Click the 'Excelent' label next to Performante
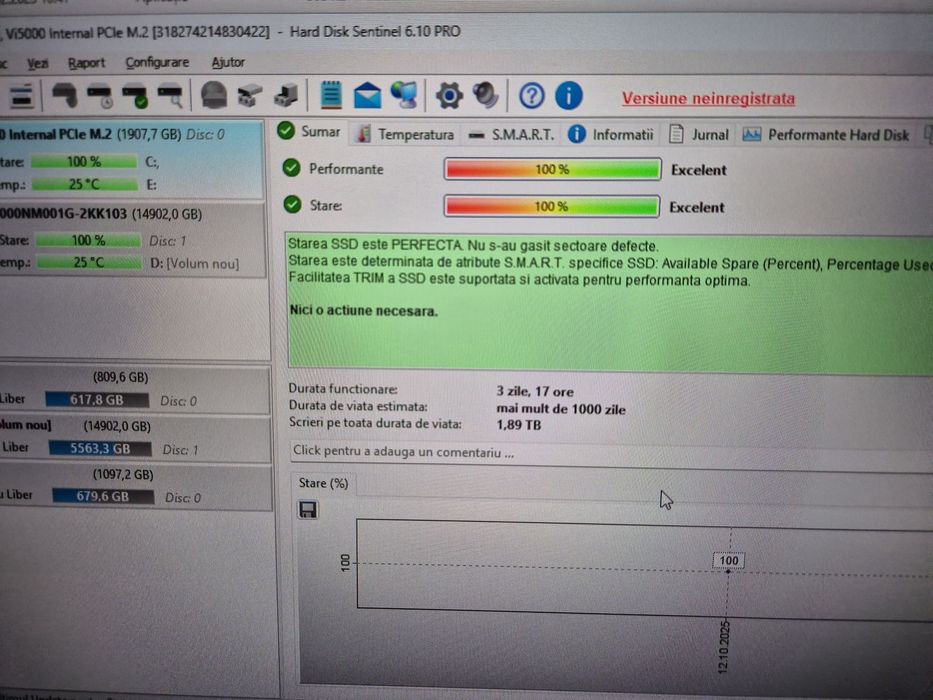Viewport: 933px width, 700px height. point(699,170)
